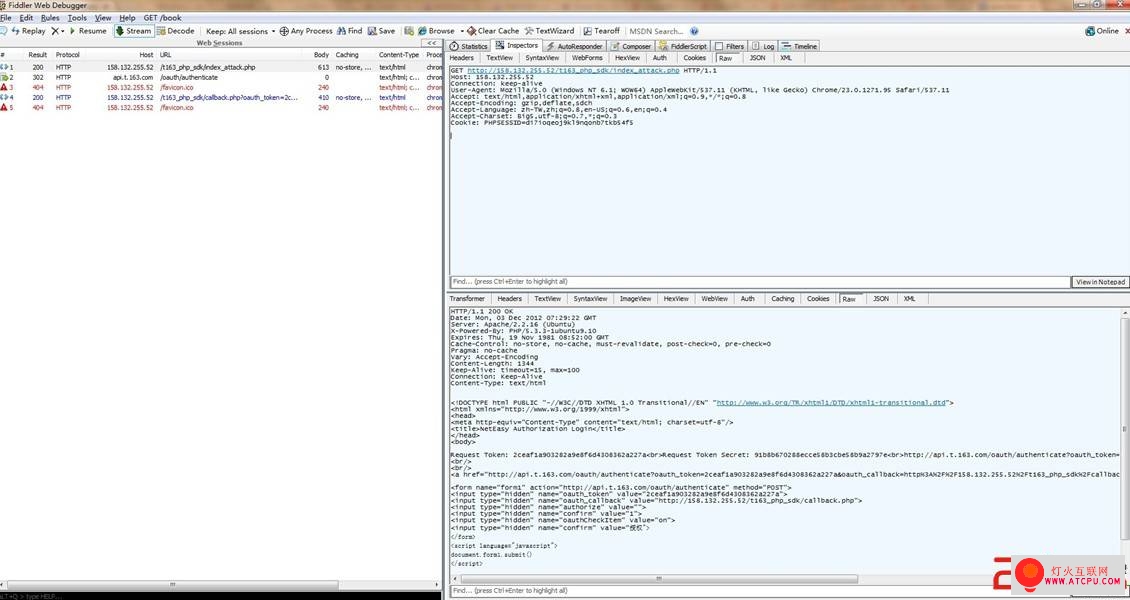1130x600 pixels.
Task: Click the GET /book menu item
Action: click(x=162, y=17)
